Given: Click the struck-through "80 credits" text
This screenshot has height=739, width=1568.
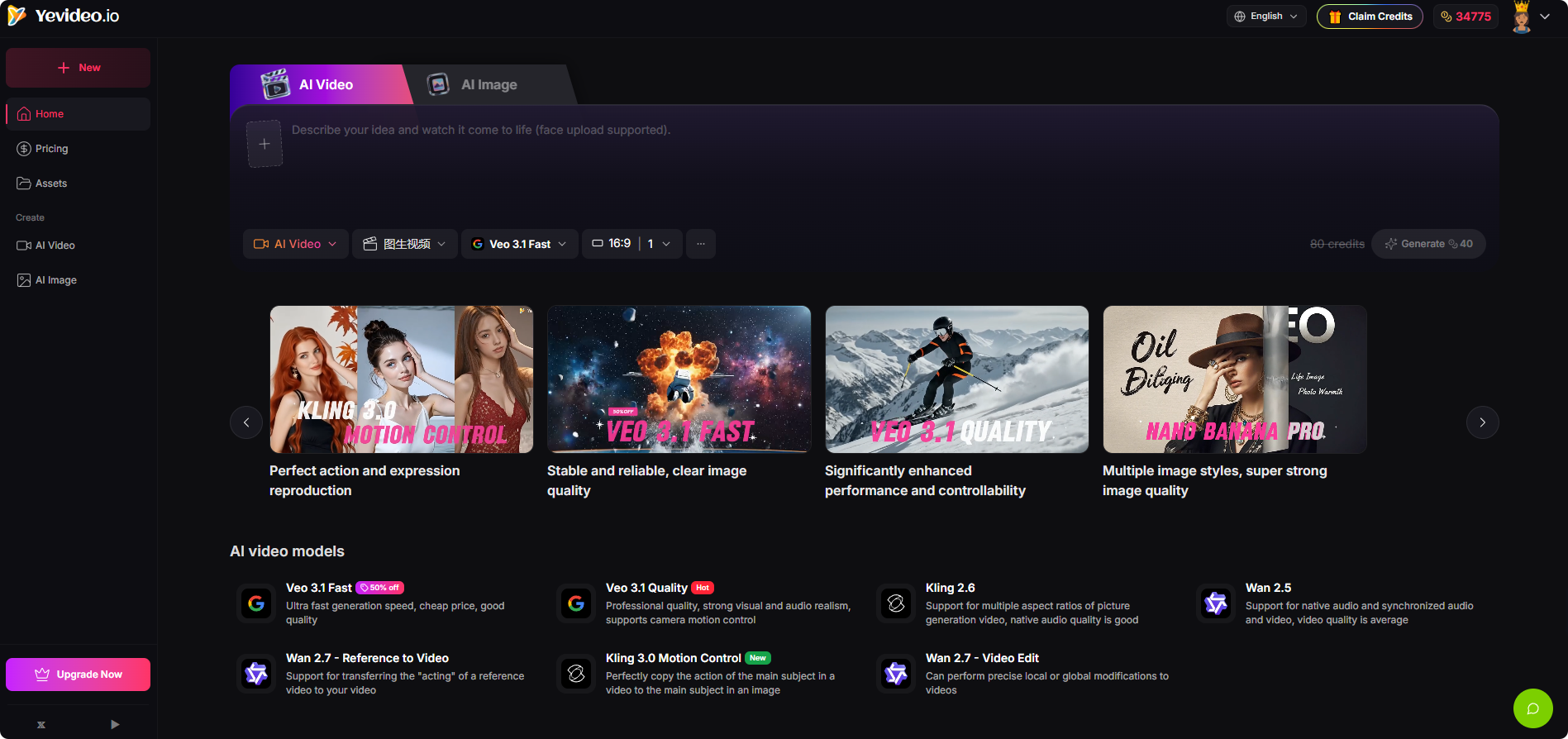Looking at the screenshot, I should (x=1337, y=244).
